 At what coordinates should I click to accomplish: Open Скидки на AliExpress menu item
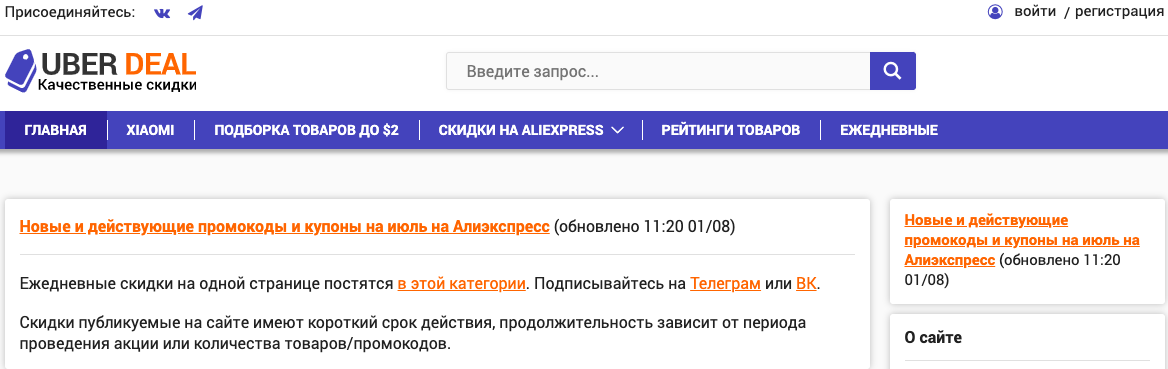[x=521, y=130]
